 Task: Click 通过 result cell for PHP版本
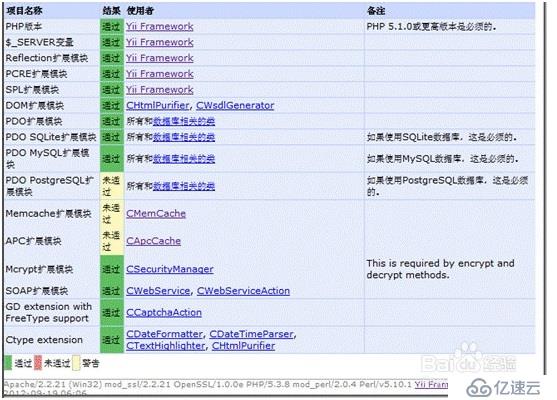pos(112,27)
